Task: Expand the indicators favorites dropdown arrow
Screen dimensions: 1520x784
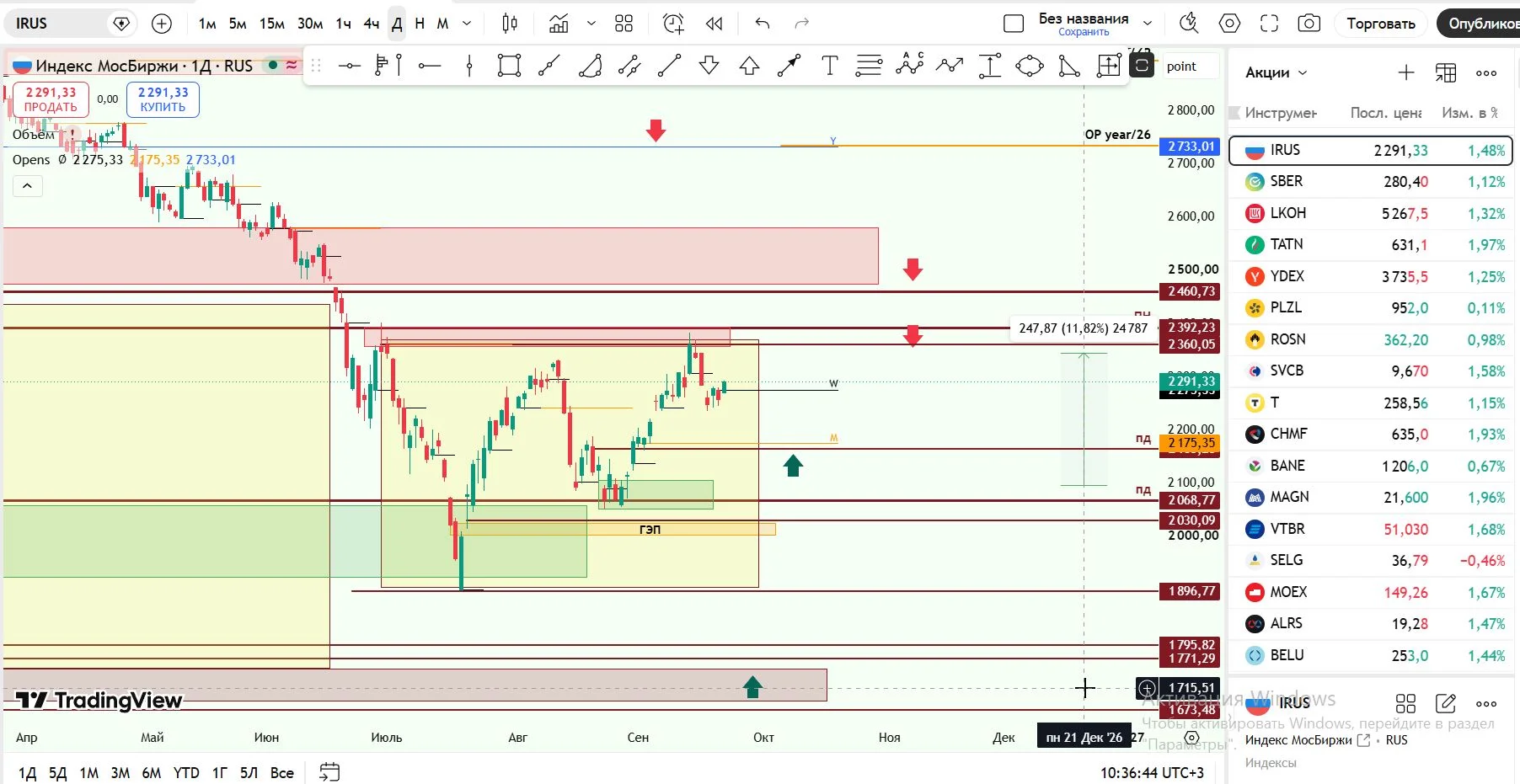Action: coord(591,24)
